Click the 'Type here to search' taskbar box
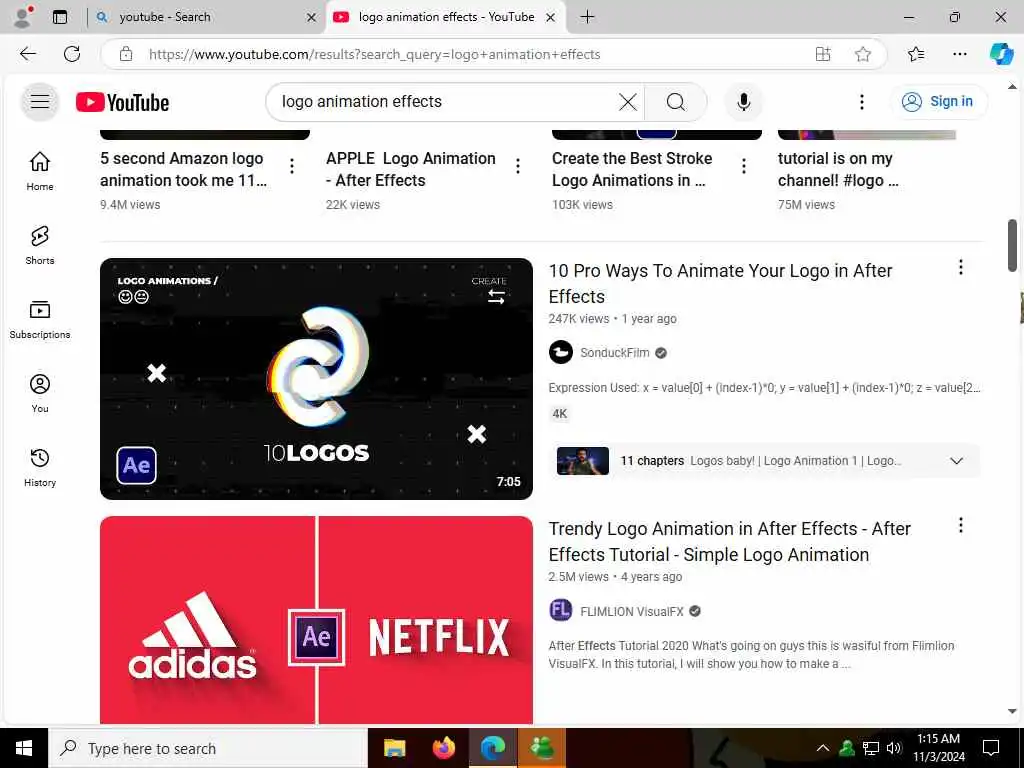This screenshot has height=768, width=1024. pyautogui.click(x=208, y=748)
